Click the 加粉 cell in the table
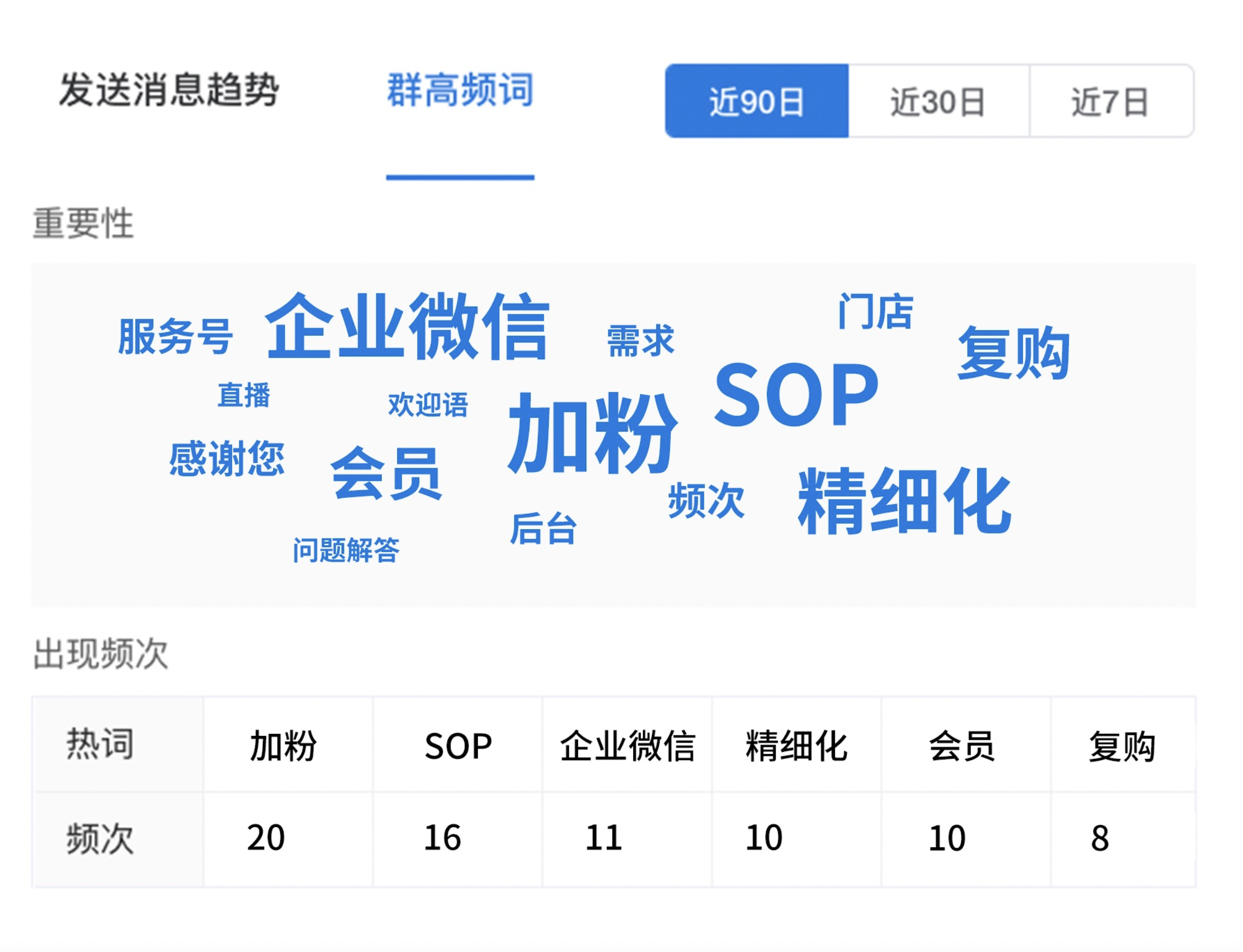Screen dimensions: 1243x952 tap(288, 744)
